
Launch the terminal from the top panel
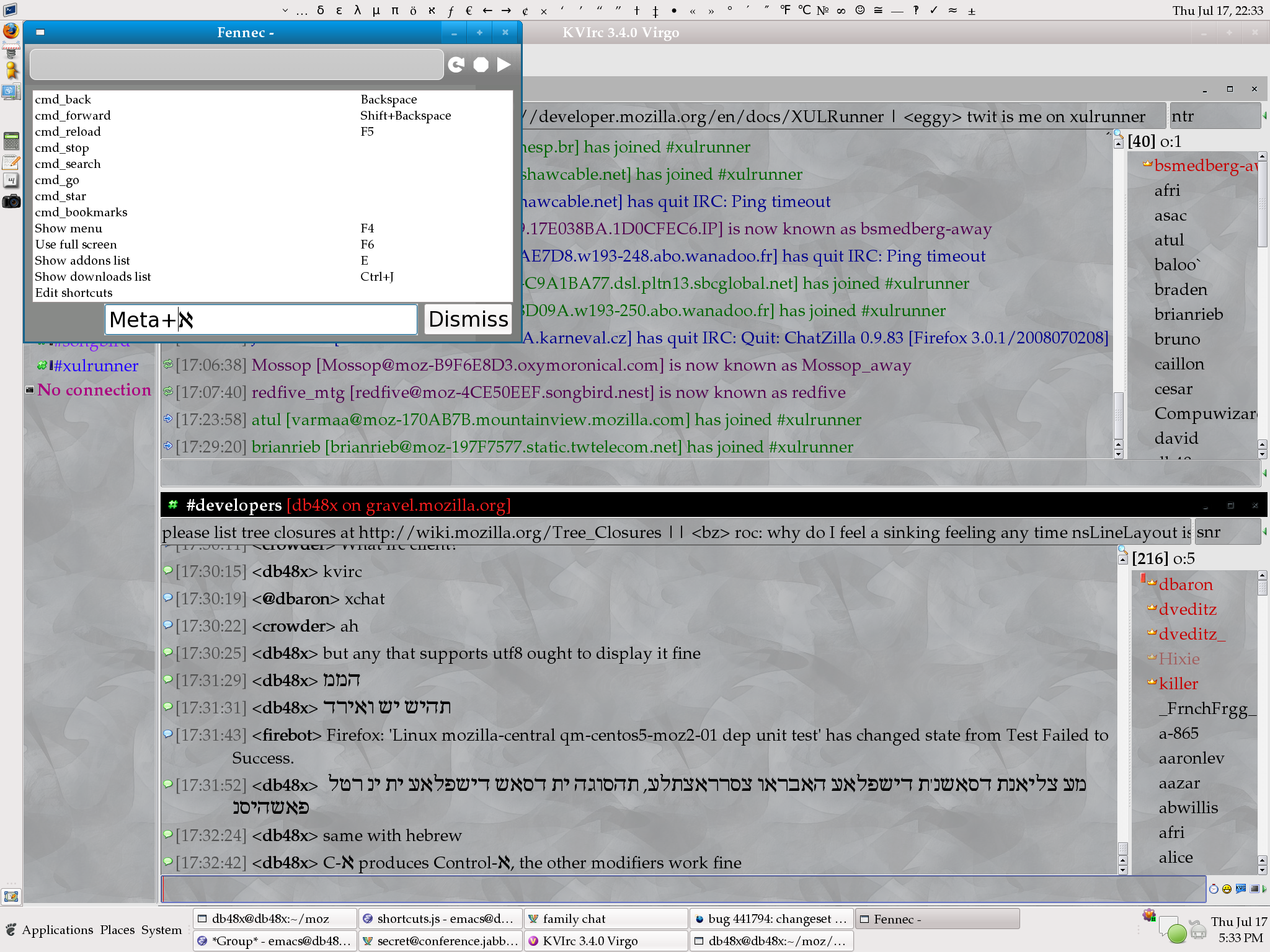11,10
